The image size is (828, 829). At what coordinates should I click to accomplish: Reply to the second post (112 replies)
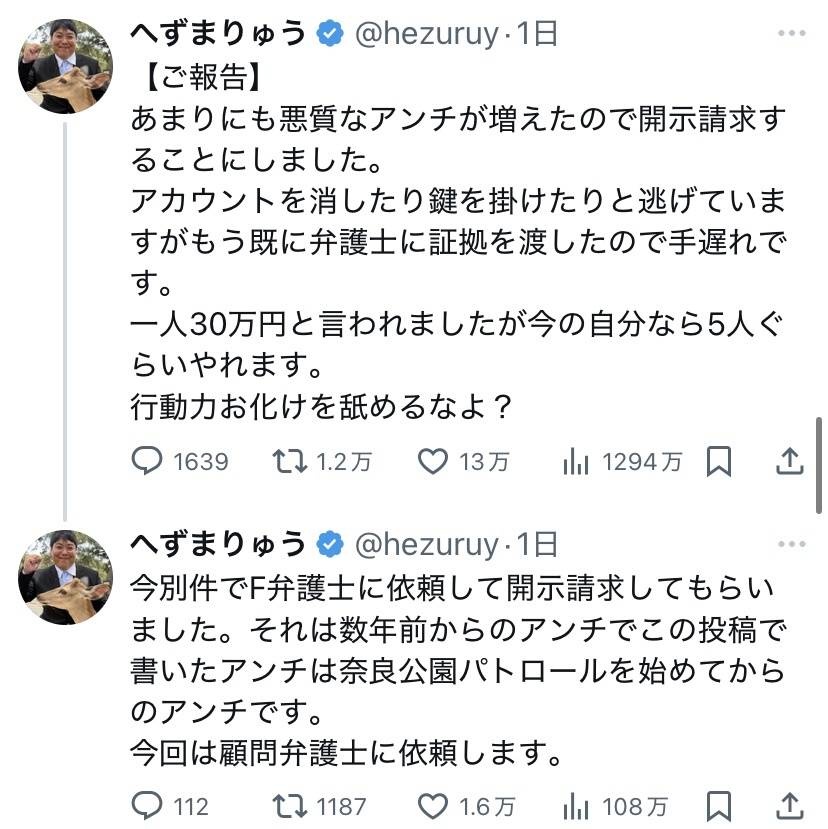(x=148, y=805)
